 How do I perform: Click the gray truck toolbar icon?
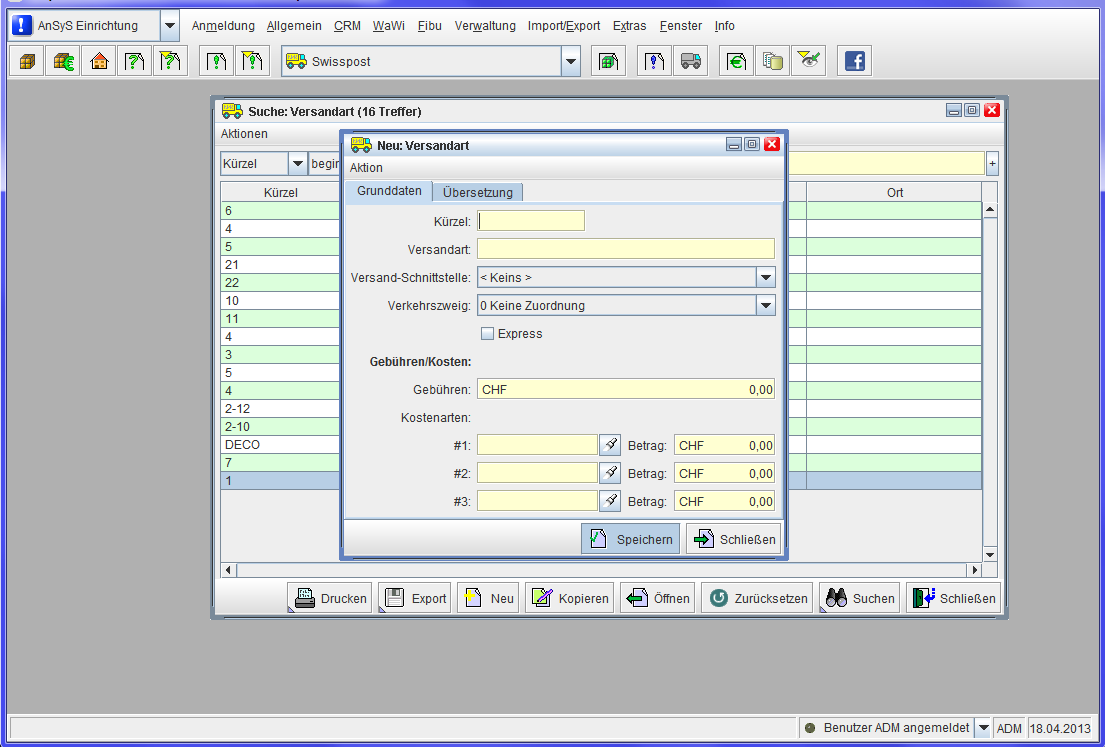pyautogui.click(x=690, y=61)
